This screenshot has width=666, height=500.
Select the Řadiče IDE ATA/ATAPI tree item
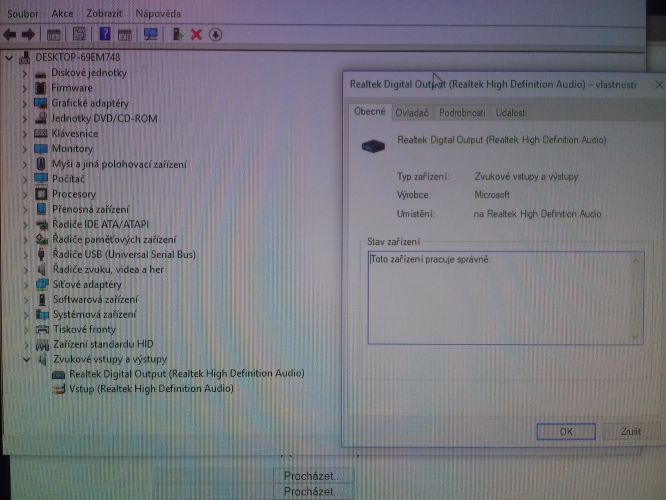100,224
